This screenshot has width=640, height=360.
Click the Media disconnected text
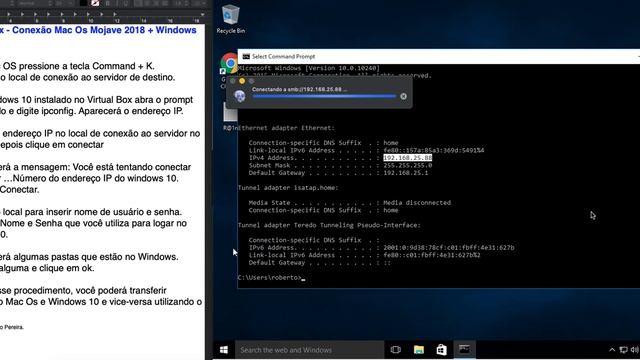coord(417,202)
